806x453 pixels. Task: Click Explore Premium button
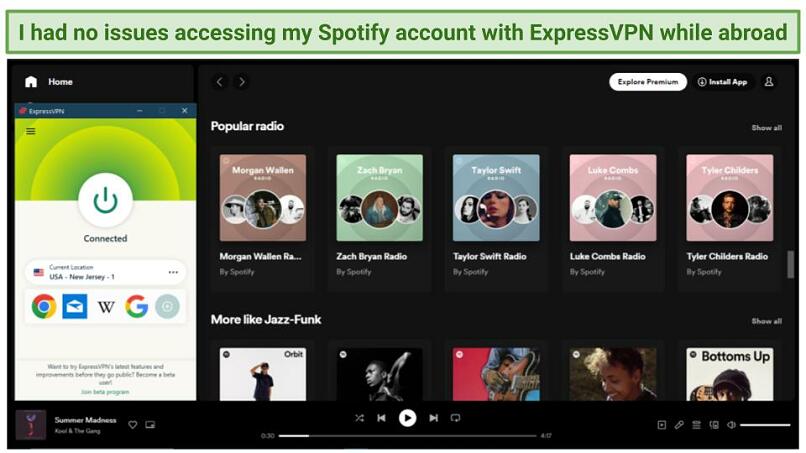[648, 82]
